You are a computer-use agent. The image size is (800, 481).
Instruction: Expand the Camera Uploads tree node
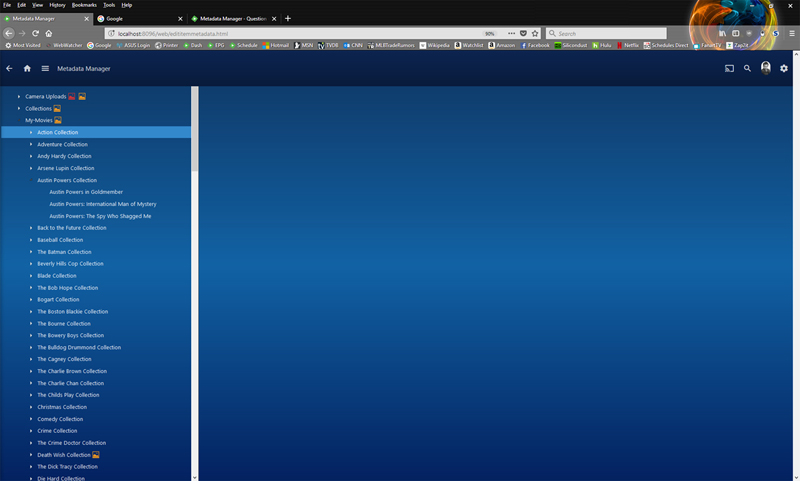coord(19,96)
